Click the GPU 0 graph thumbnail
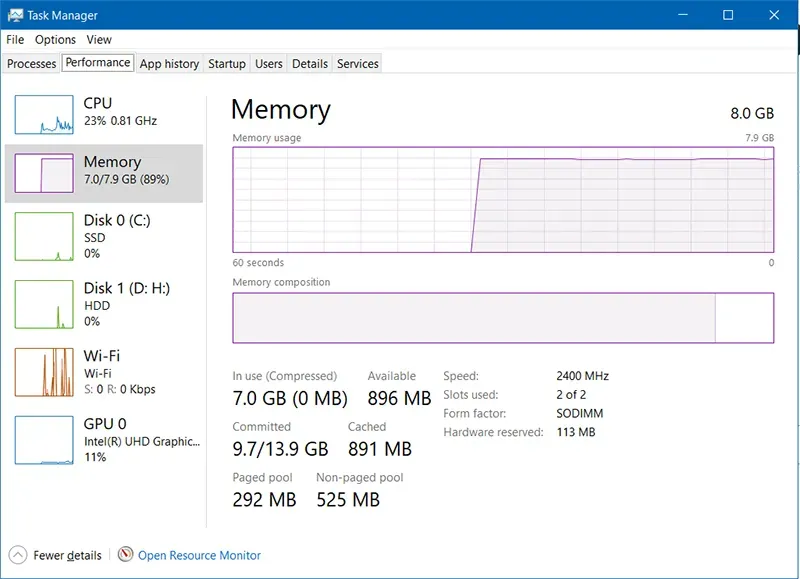 pos(44,440)
